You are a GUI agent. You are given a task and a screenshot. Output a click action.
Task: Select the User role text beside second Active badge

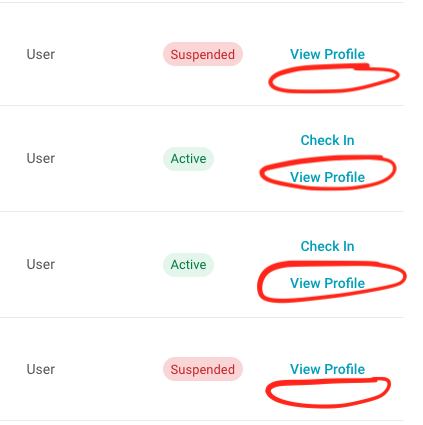[x=41, y=264]
